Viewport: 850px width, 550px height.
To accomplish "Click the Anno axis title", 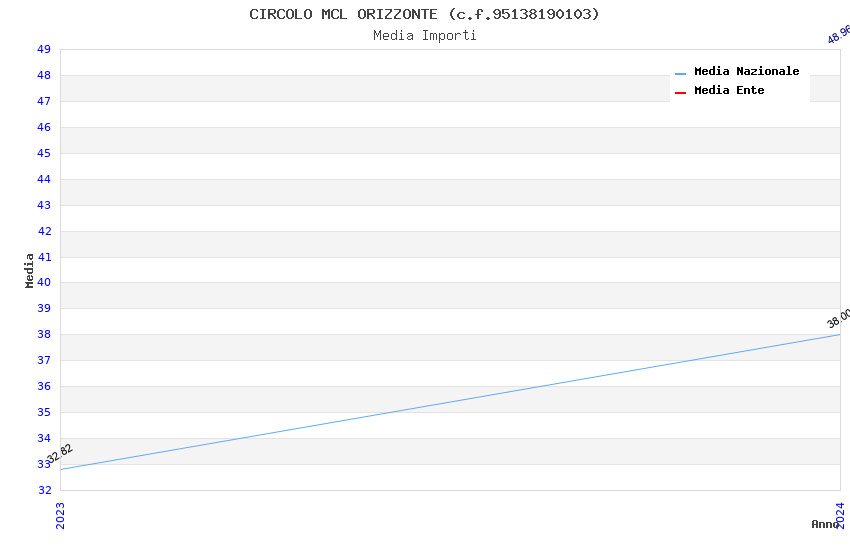I will click(825, 524).
